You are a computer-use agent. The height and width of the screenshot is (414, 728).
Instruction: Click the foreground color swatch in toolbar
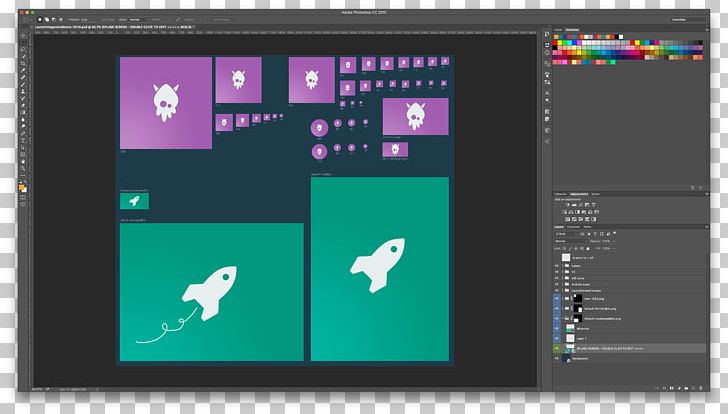click(21, 185)
